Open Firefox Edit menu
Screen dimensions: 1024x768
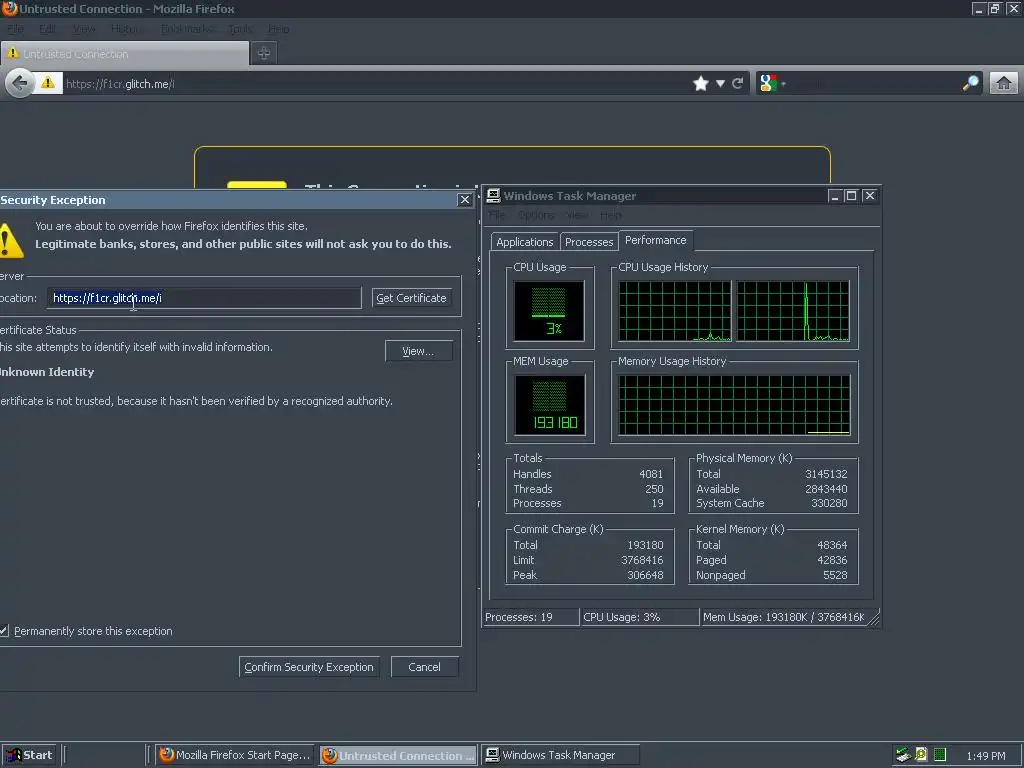point(47,29)
